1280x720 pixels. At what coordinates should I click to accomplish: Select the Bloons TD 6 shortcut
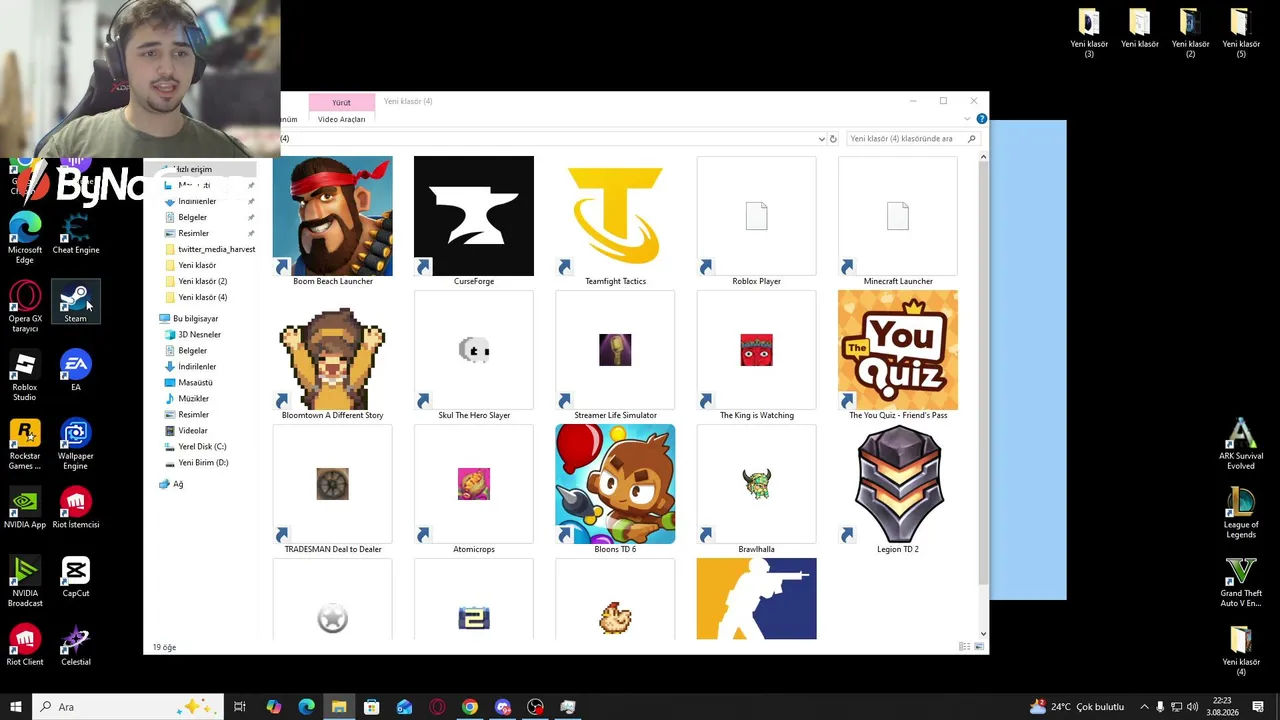[615, 490]
